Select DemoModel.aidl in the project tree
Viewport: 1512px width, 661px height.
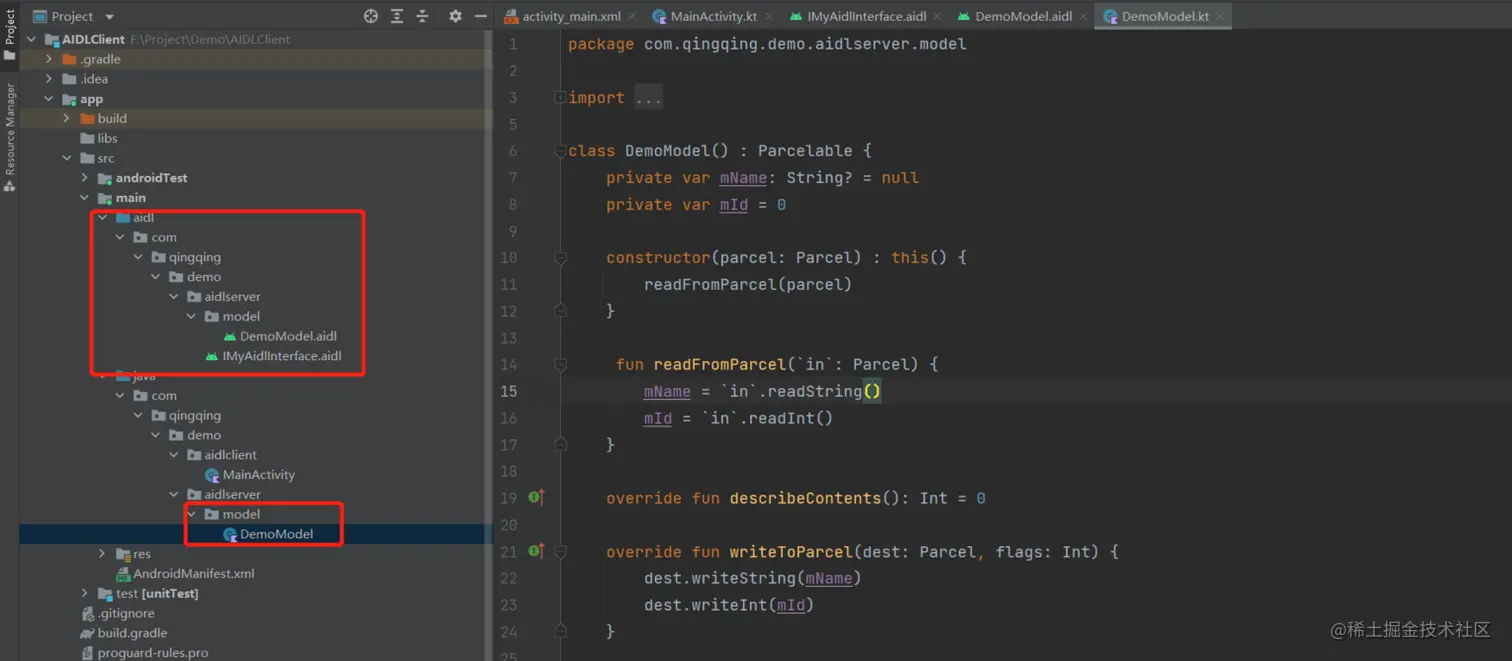click(288, 336)
